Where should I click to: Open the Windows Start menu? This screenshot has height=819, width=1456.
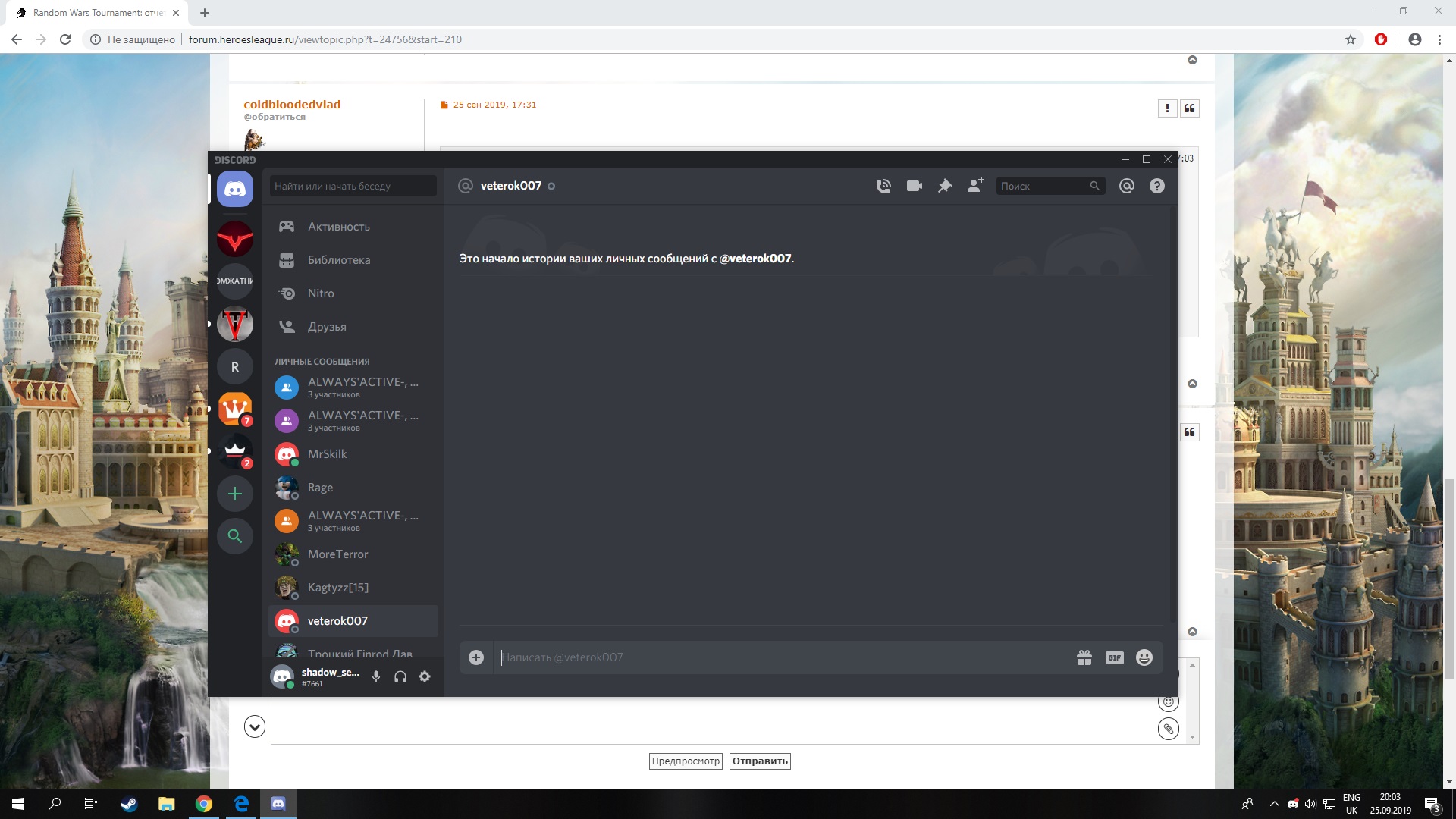18,804
